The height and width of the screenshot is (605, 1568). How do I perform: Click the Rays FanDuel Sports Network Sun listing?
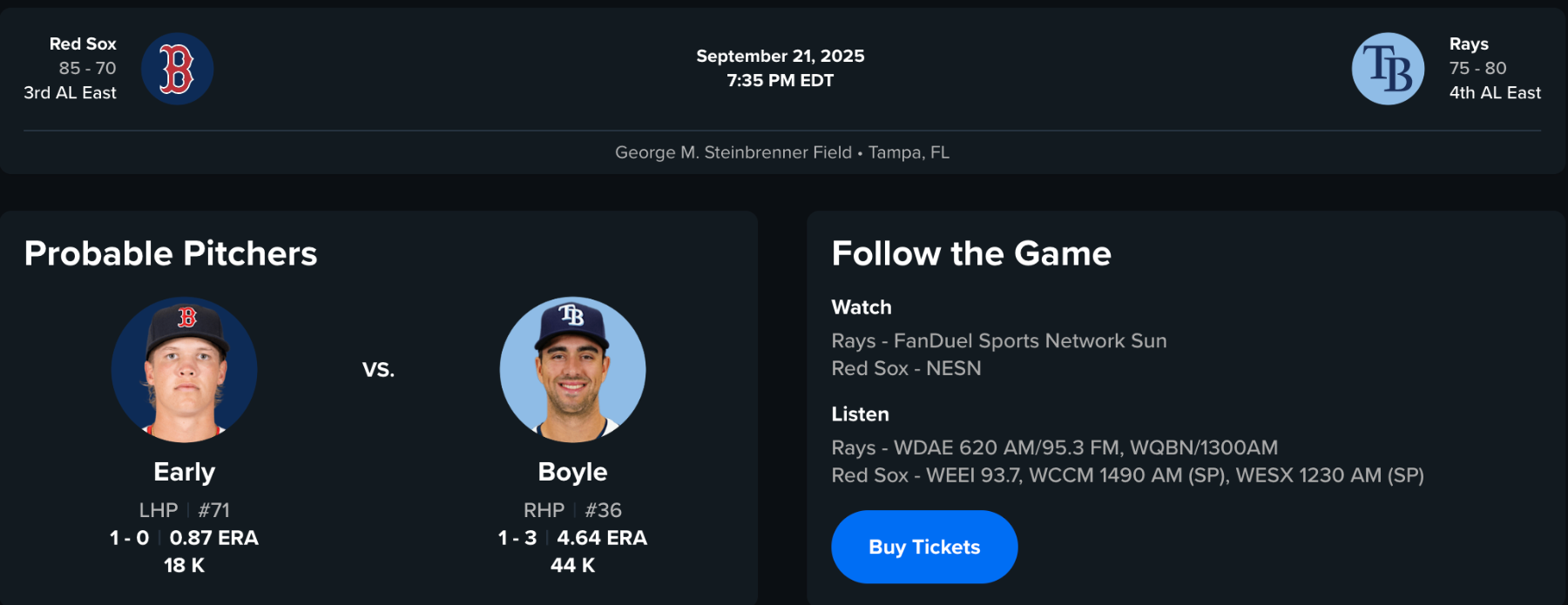point(999,340)
